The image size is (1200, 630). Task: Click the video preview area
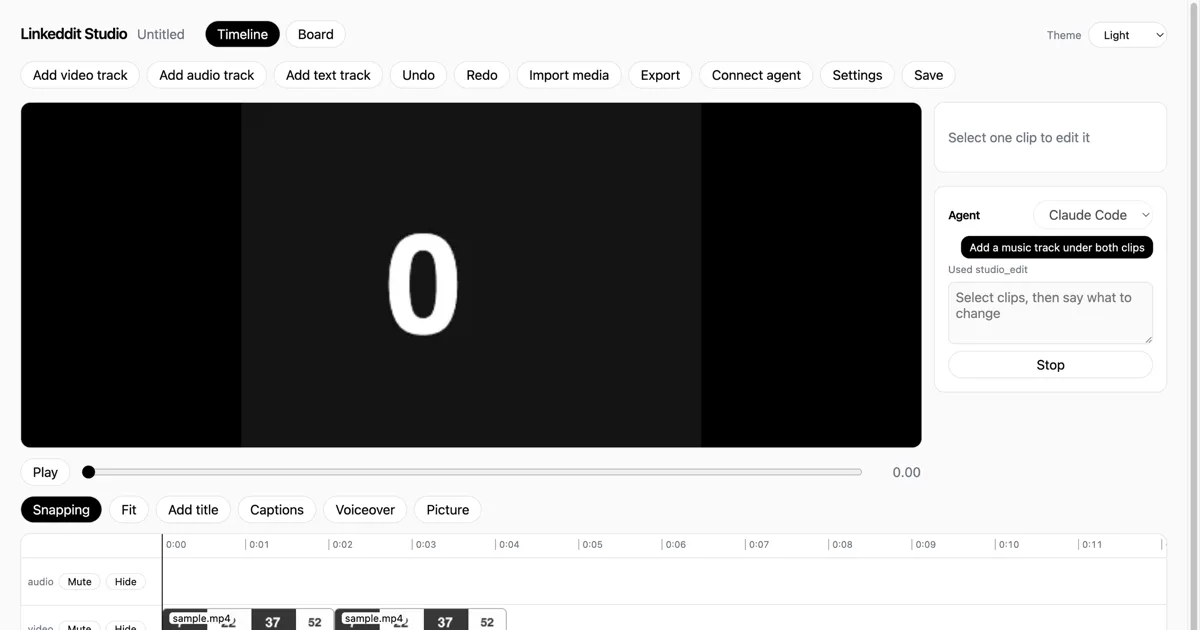[471, 275]
